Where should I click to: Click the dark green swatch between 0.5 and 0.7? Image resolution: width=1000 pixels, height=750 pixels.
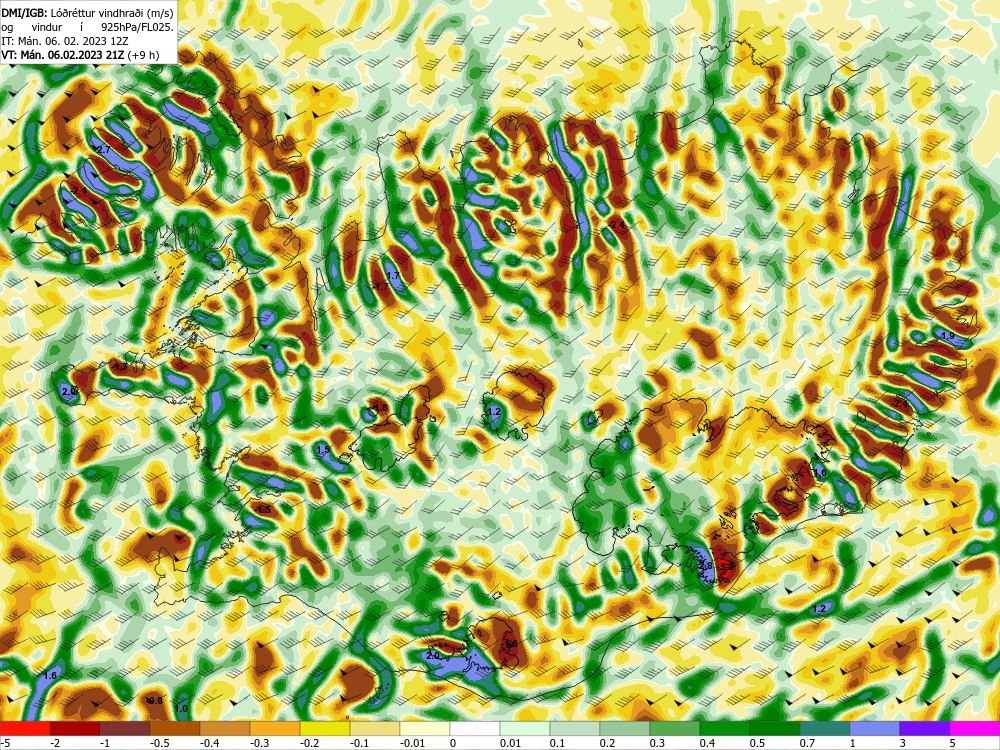[775, 728]
